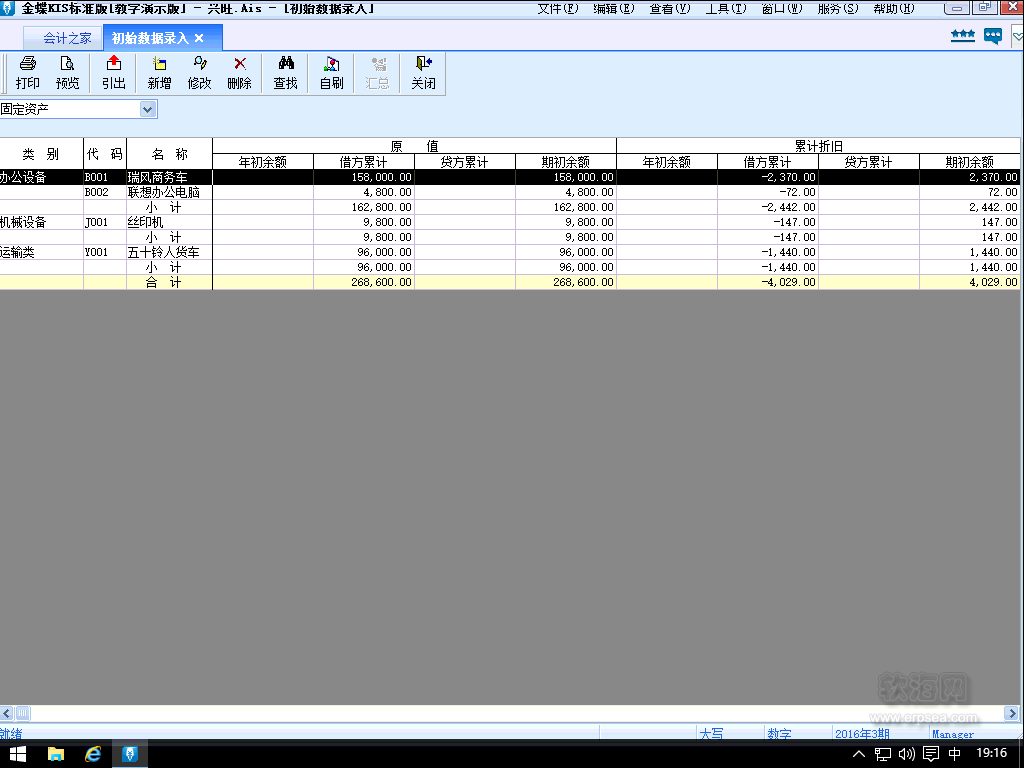Show hidden system tray icons
The width and height of the screenshot is (1024, 768).
(859, 754)
